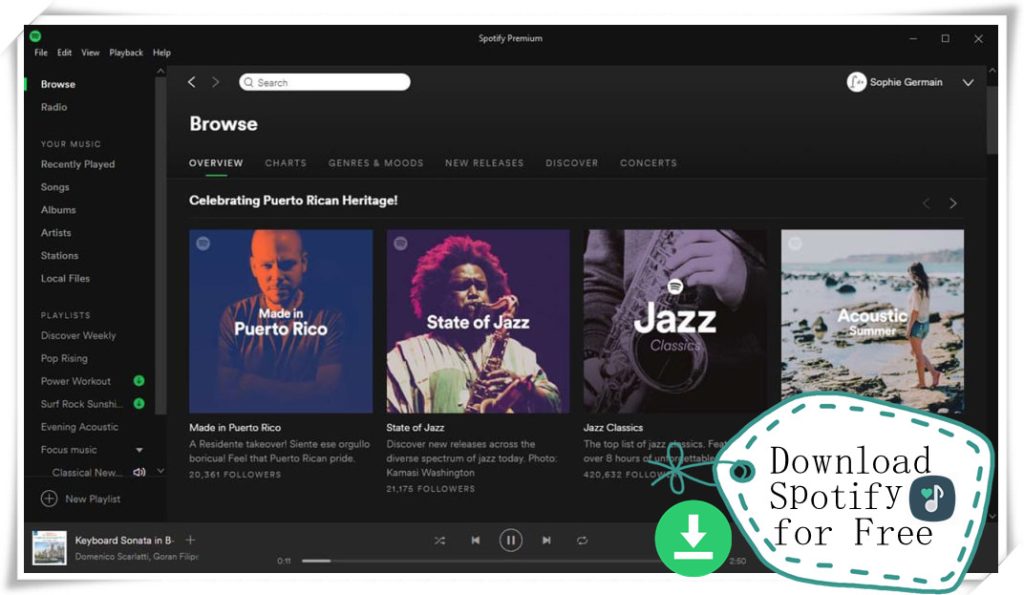Expand playlist list chevron below Classical New
This screenshot has width=1024, height=595.
coord(161,471)
